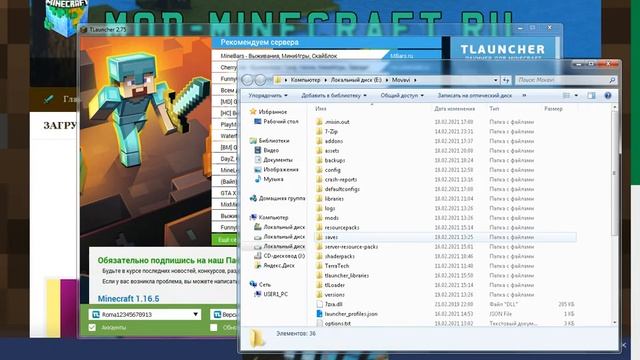Select the options.txt file
This screenshot has height=360, width=640.
tap(338, 323)
